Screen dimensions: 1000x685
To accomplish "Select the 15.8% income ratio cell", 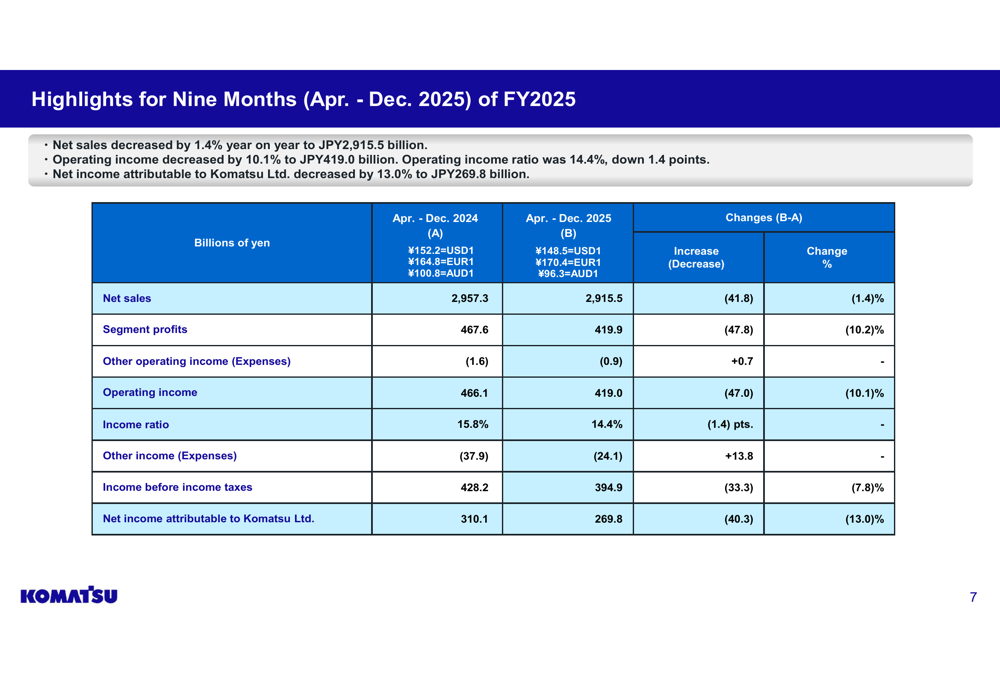I will coord(472,425).
